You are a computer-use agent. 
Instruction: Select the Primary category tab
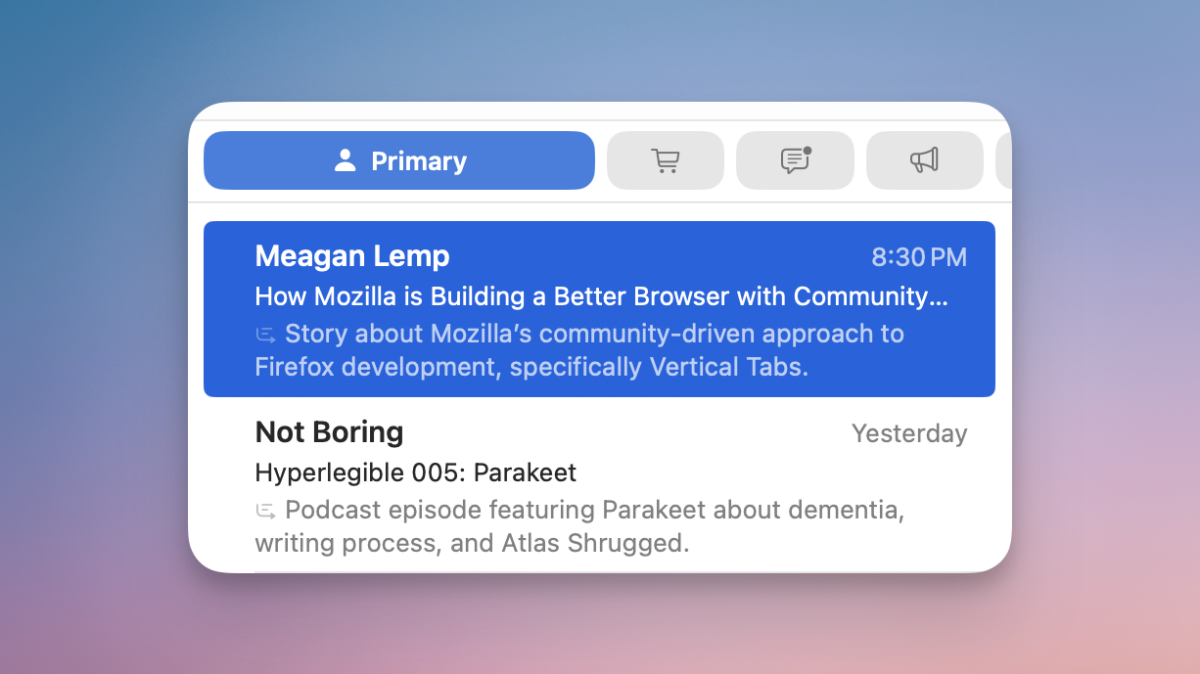[x=399, y=160]
